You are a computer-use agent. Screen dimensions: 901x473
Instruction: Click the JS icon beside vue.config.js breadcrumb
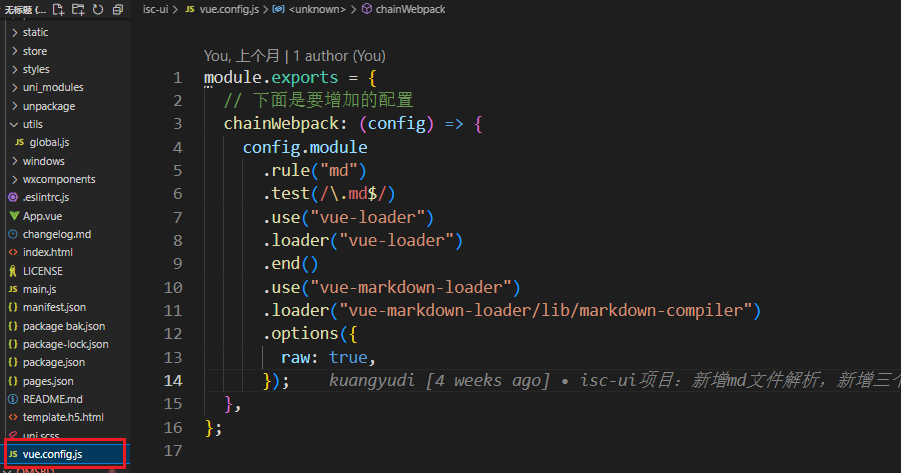click(x=190, y=9)
